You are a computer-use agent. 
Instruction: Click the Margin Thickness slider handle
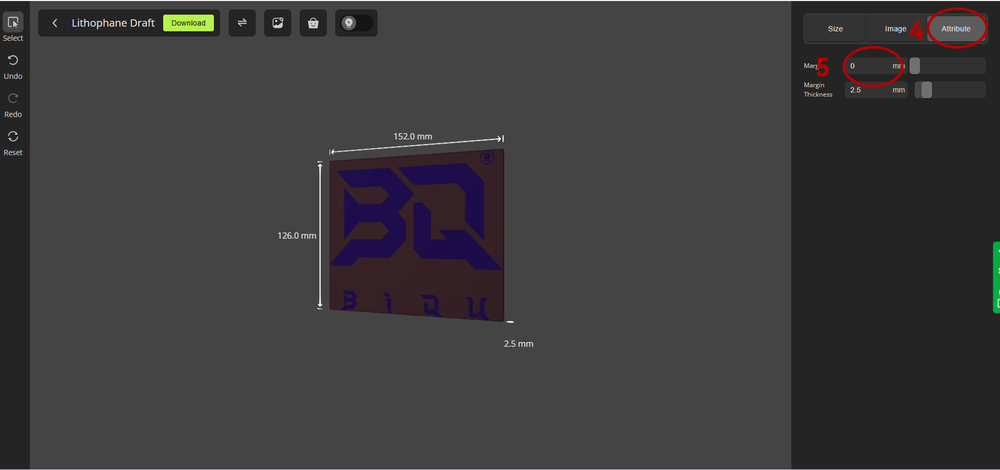(x=926, y=90)
